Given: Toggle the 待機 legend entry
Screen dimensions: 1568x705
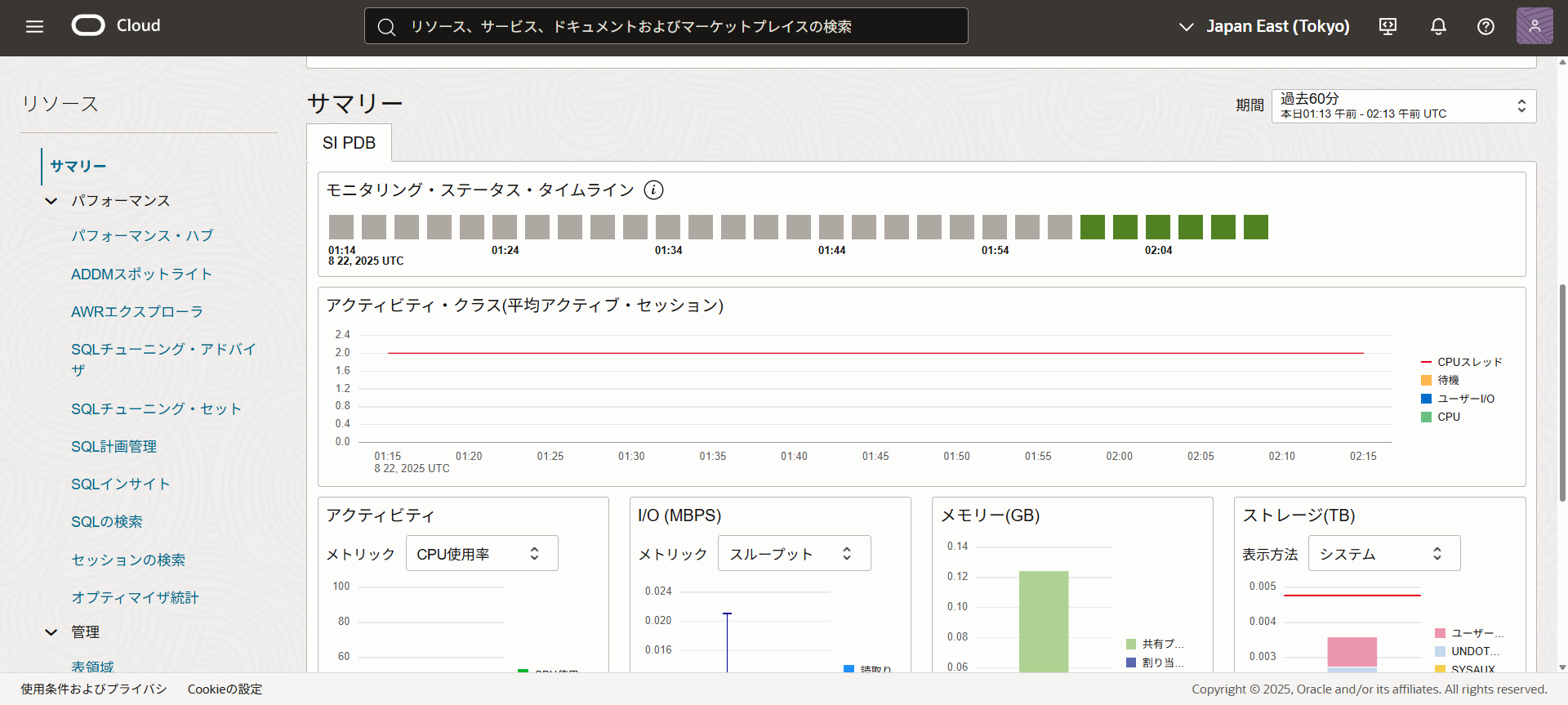Looking at the screenshot, I should 1440,380.
